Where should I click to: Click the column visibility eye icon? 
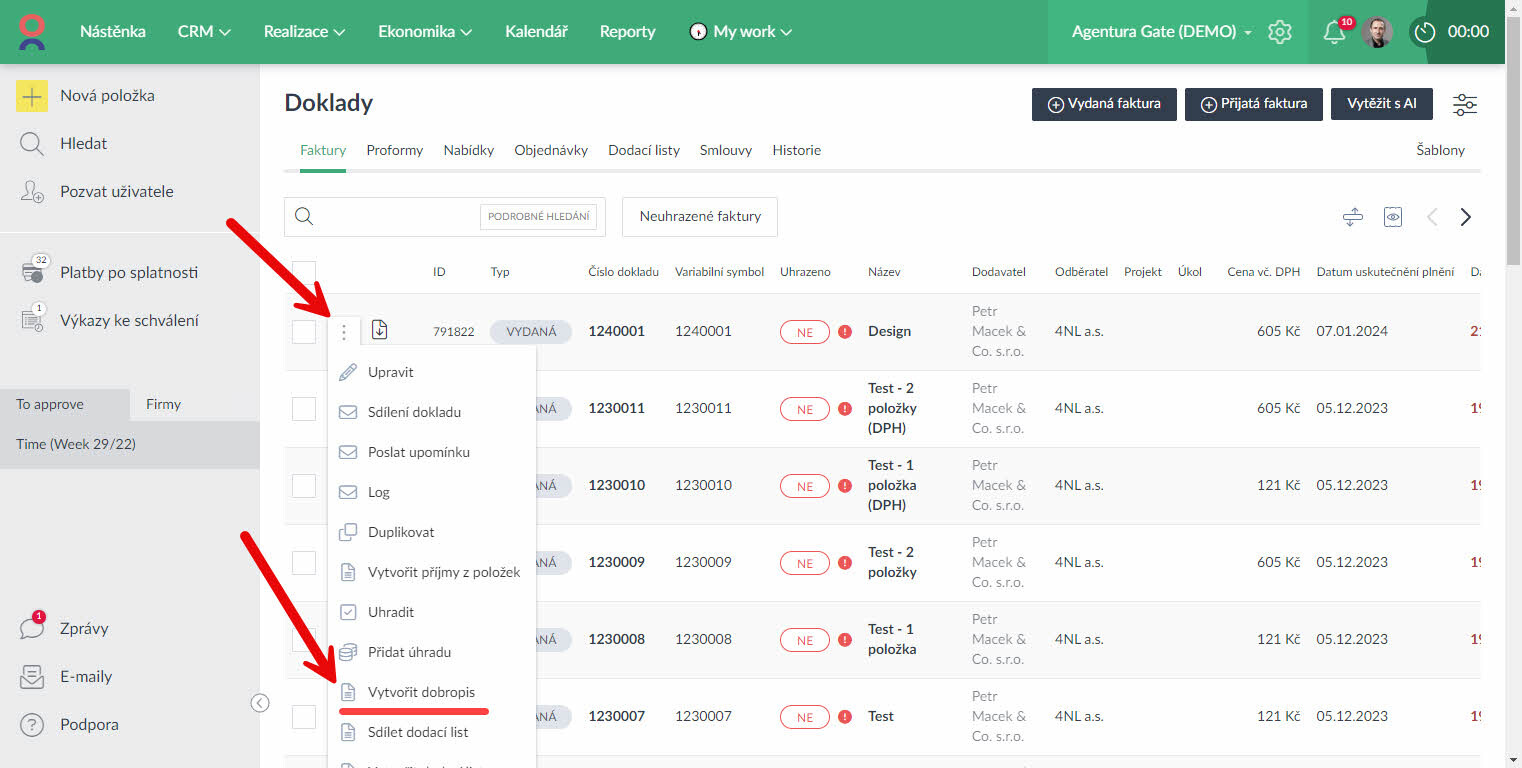(x=1393, y=217)
